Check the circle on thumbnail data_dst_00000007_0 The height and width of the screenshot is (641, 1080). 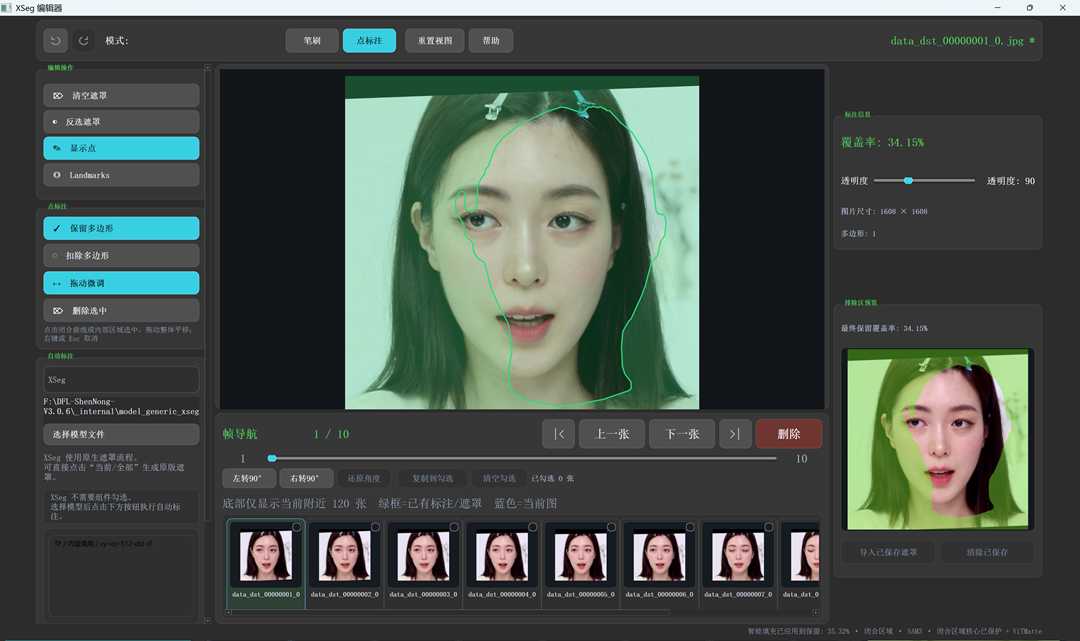769,527
